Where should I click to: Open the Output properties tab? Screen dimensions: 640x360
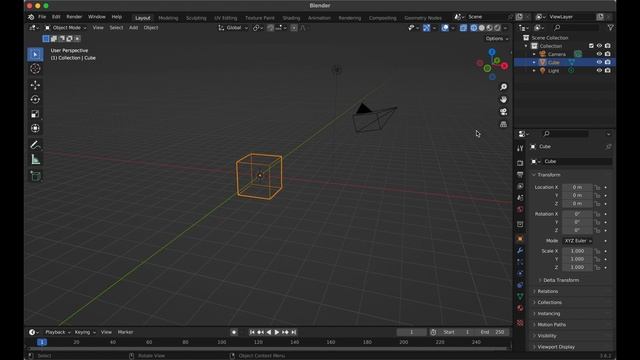(520, 175)
